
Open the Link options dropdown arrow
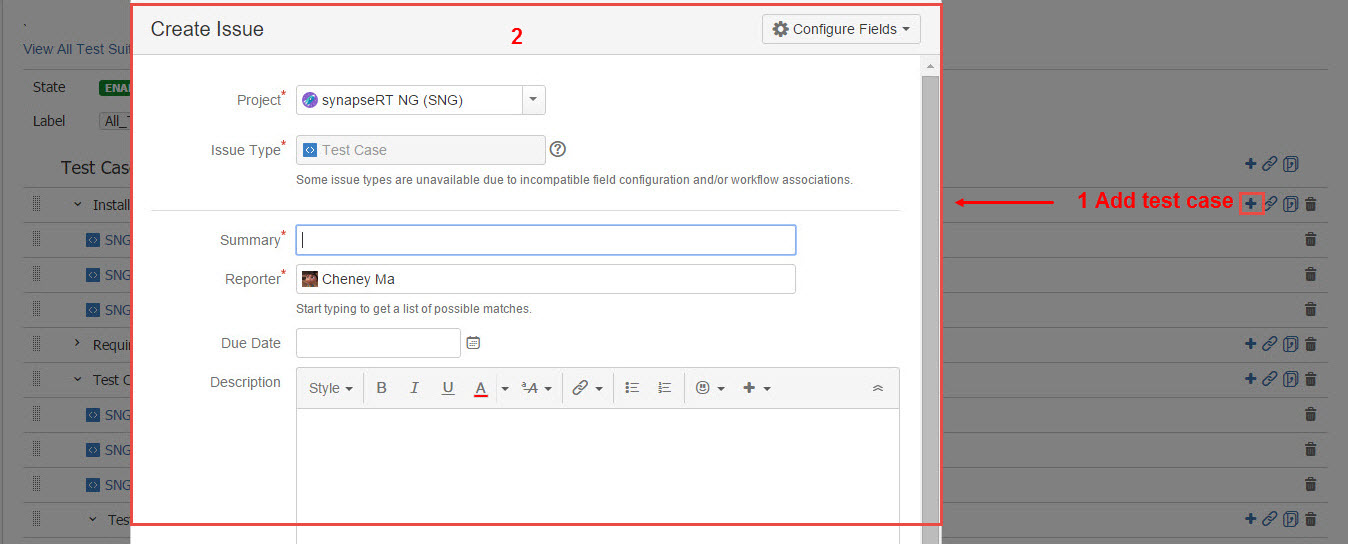point(599,388)
